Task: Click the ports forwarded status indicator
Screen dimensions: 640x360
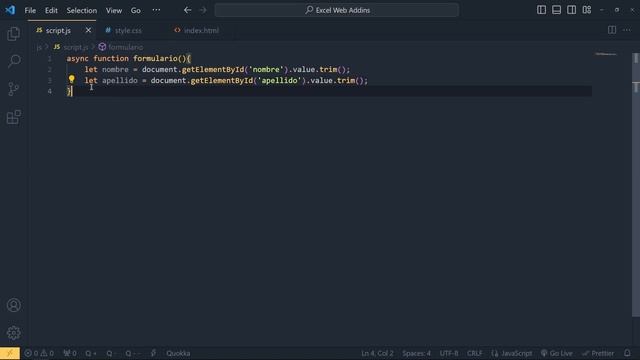Action: tap(70, 353)
